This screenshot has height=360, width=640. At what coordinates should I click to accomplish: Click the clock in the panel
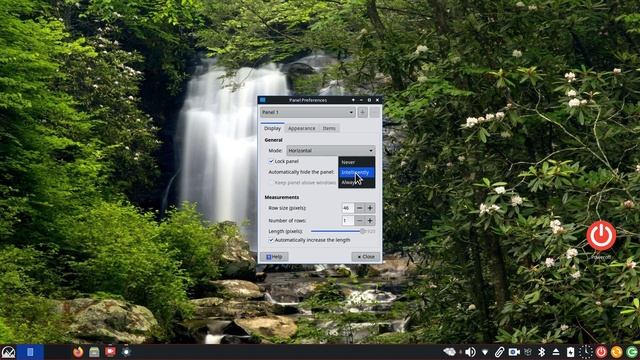tap(586, 352)
